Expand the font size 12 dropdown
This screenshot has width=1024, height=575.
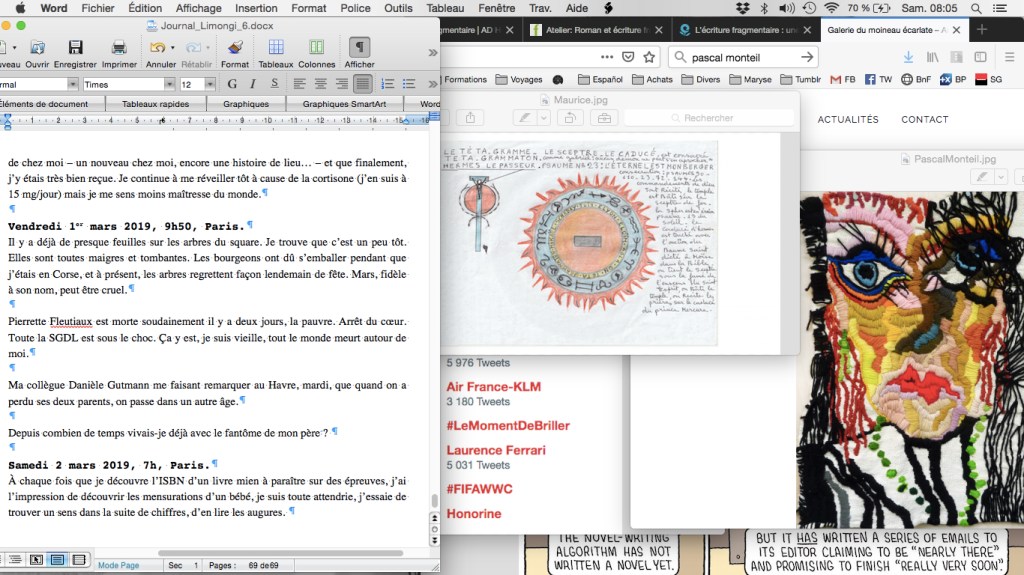211,84
